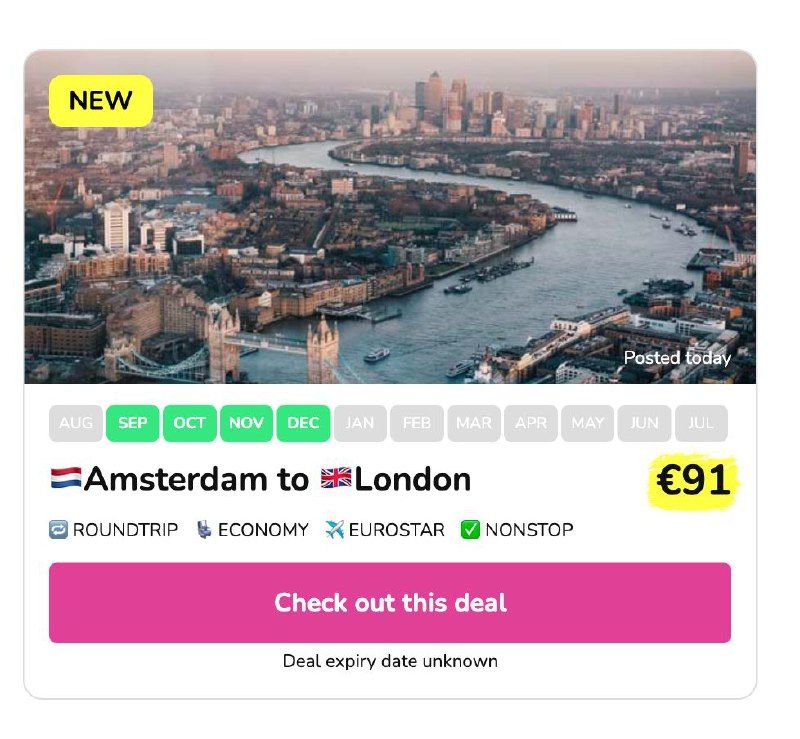800x739 pixels.
Task: Select the NOV month tab
Action: pyautogui.click(x=246, y=423)
